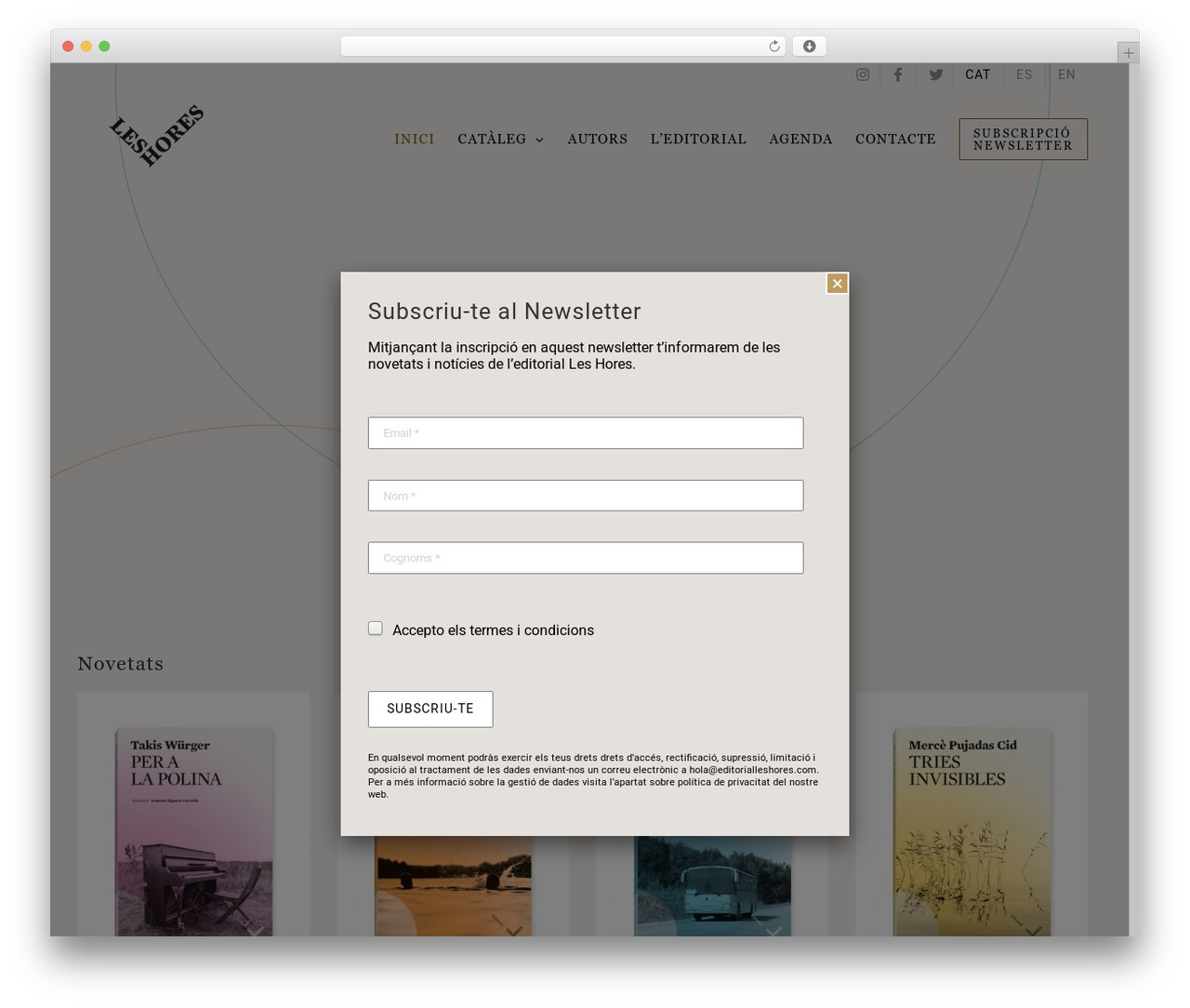Click the browser reload icon

[774, 46]
